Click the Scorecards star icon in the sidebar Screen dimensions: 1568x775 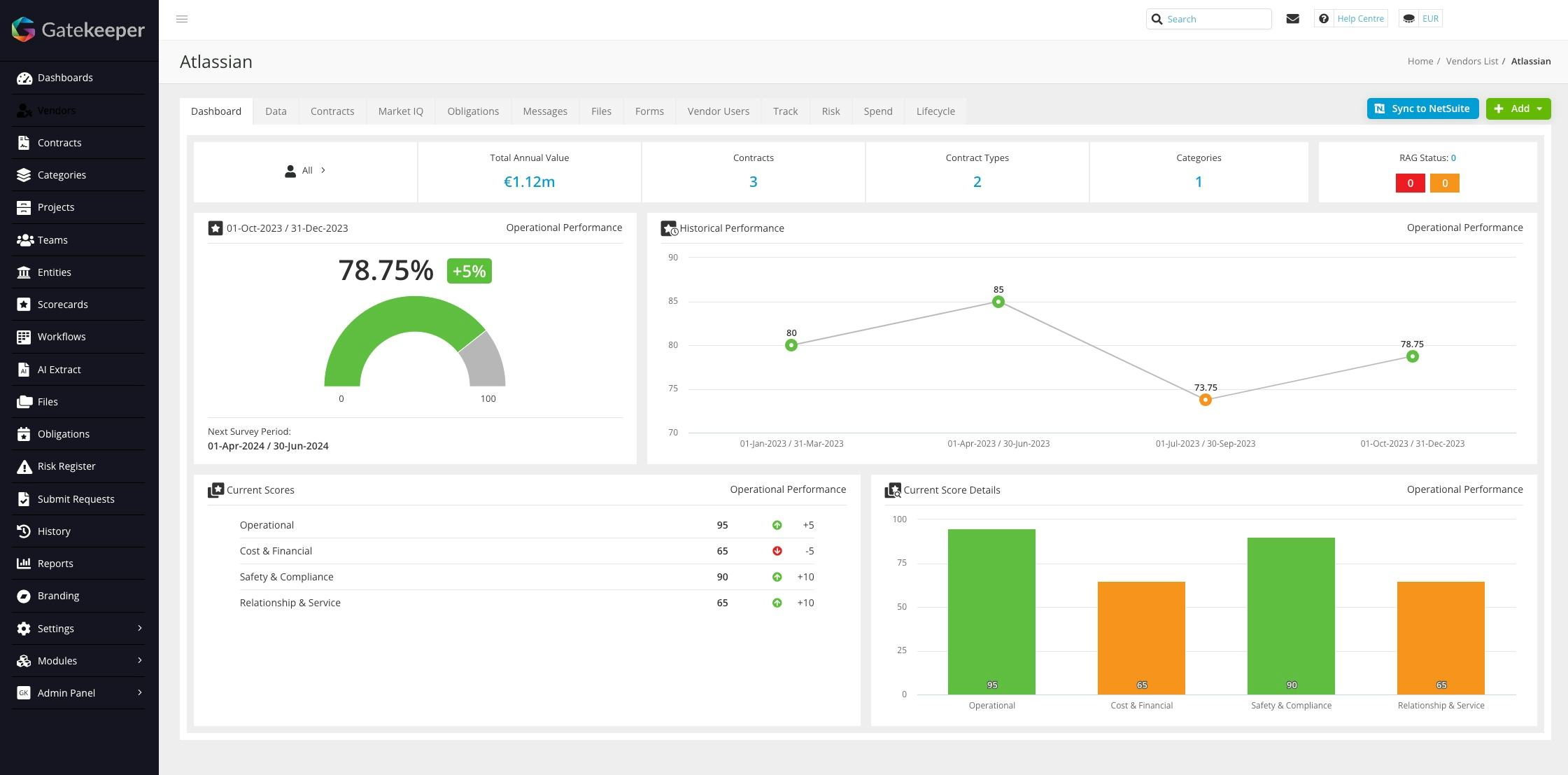tap(24, 305)
